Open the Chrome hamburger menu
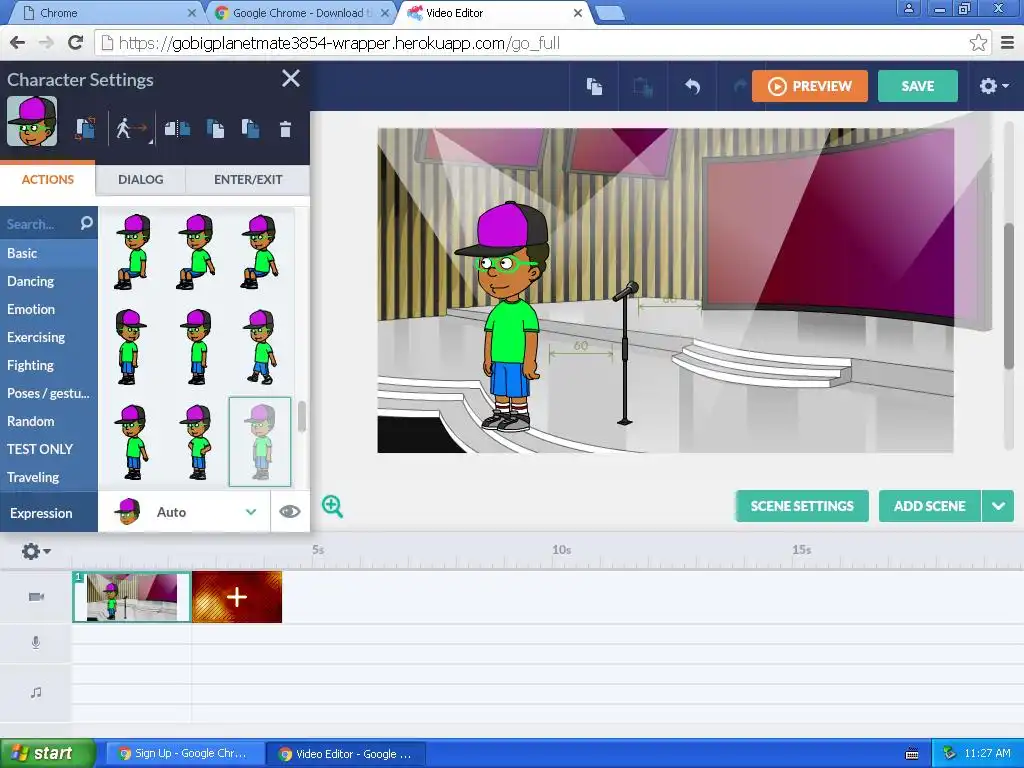 1007,42
